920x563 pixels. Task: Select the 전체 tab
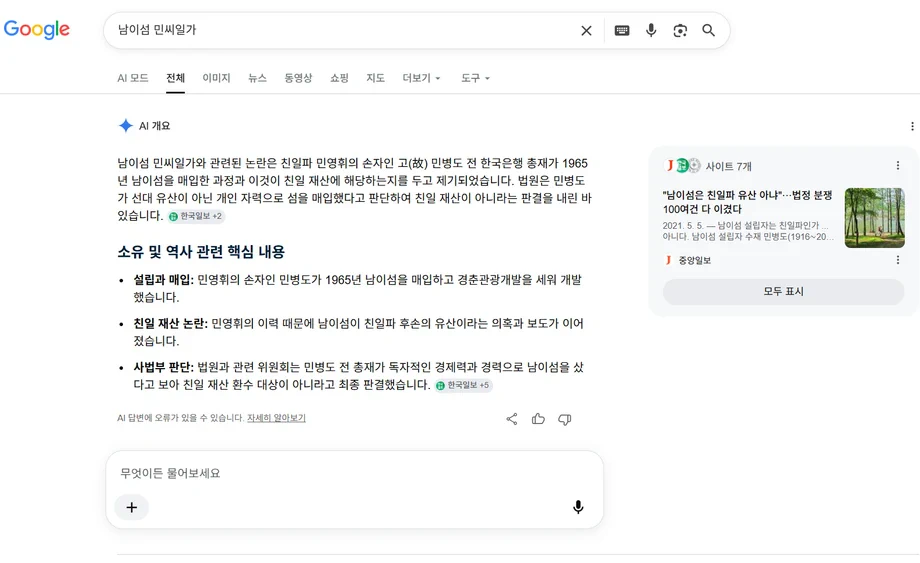tap(175, 78)
